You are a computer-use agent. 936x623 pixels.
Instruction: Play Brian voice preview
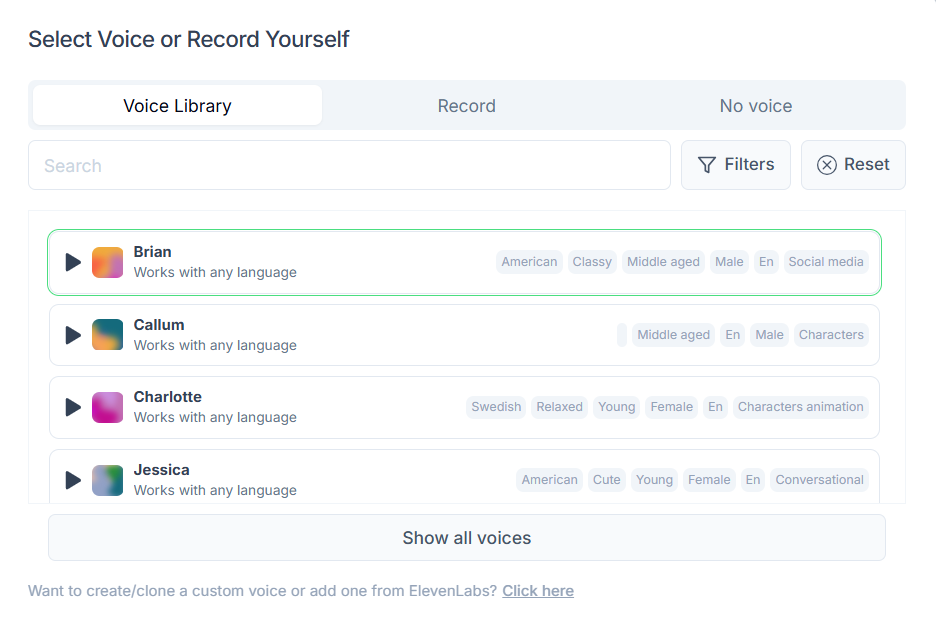(73, 262)
